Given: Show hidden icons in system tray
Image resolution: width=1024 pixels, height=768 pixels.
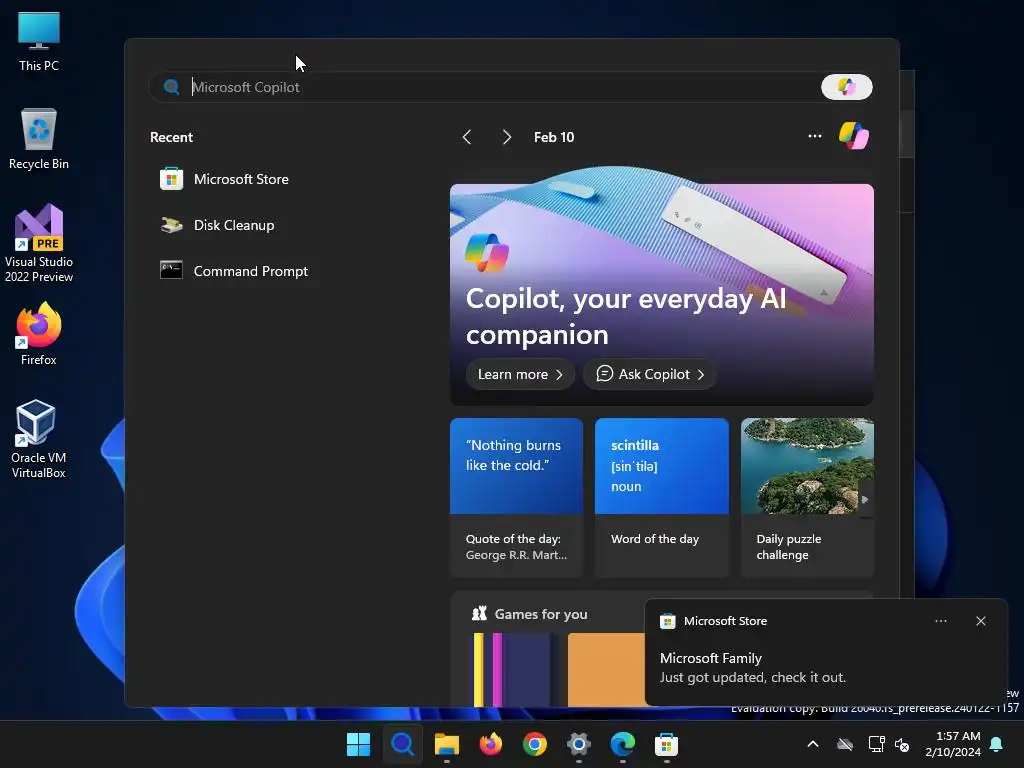Looking at the screenshot, I should [813, 744].
